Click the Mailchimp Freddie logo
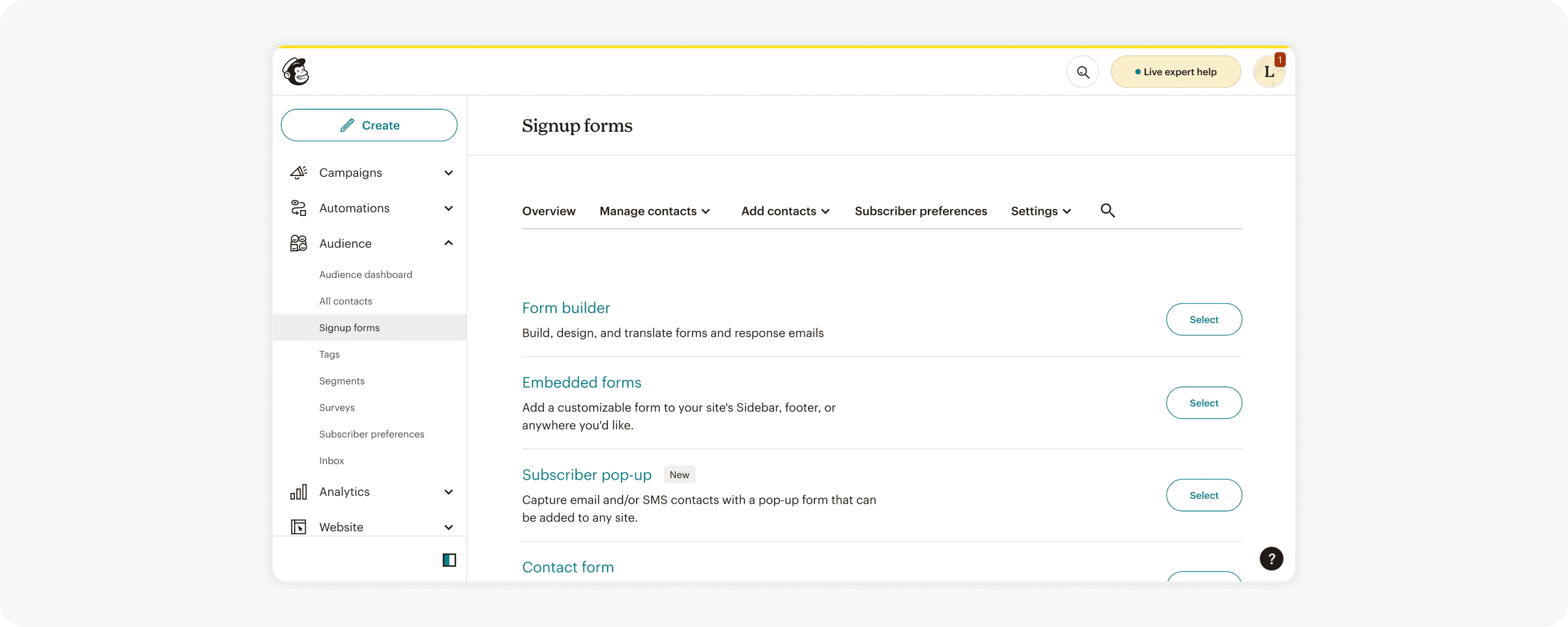This screenshot has width=1568, height=627. coord(296,72)
